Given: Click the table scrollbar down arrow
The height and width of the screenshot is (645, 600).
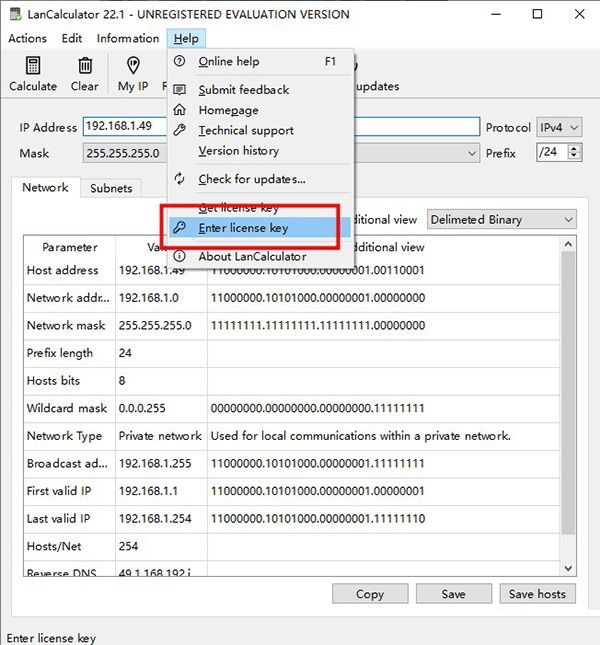Looking at the screenshot, I should (x=568, y=568).
